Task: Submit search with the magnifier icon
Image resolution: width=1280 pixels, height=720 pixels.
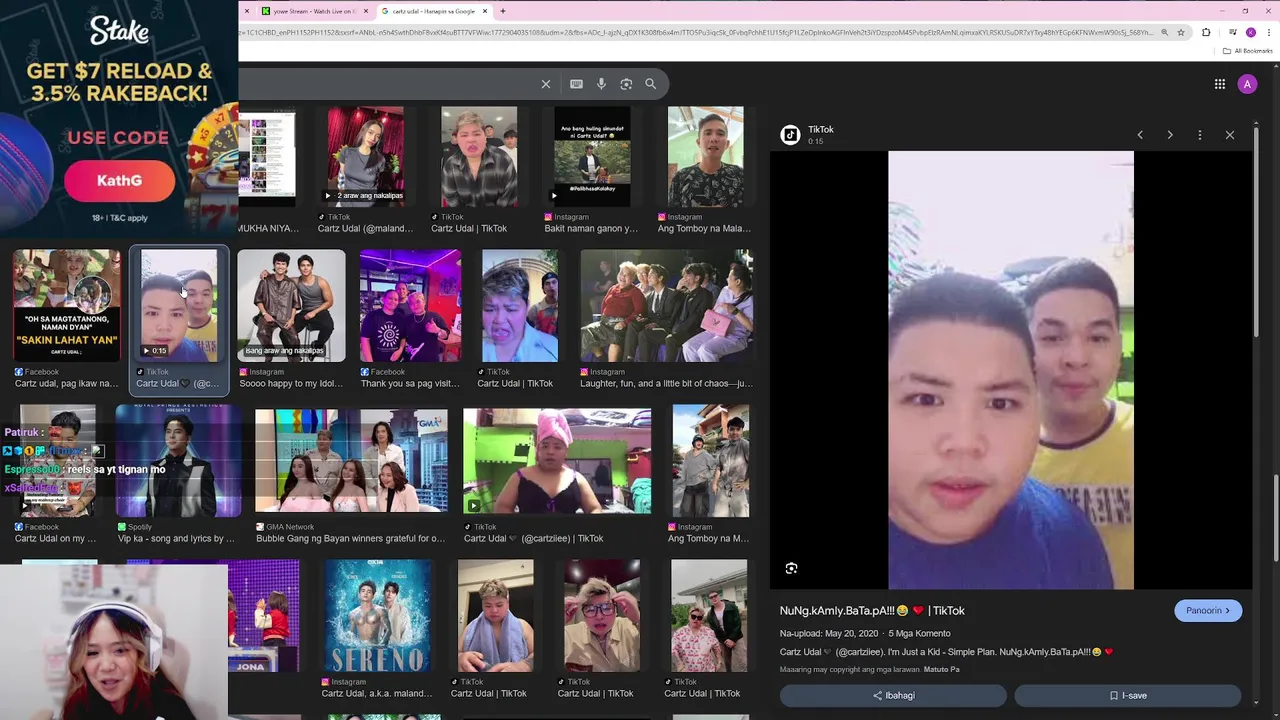Action: point(651,84)
